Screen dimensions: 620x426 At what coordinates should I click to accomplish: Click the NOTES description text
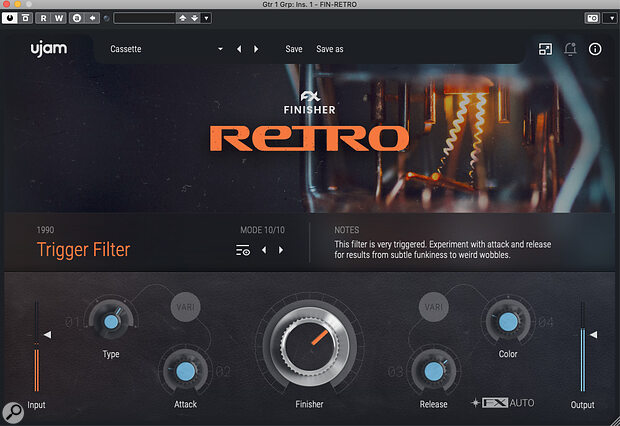[442, 250]
